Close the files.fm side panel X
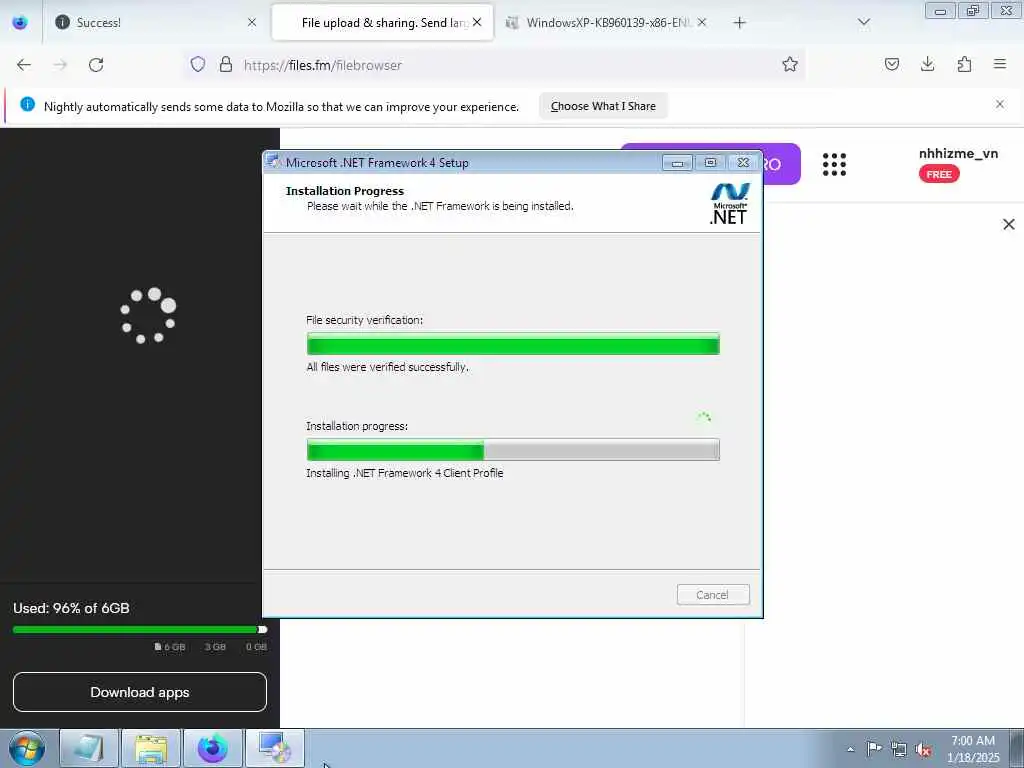Viewport: 1024px width, 768px height. click(x=1008, y=225)
